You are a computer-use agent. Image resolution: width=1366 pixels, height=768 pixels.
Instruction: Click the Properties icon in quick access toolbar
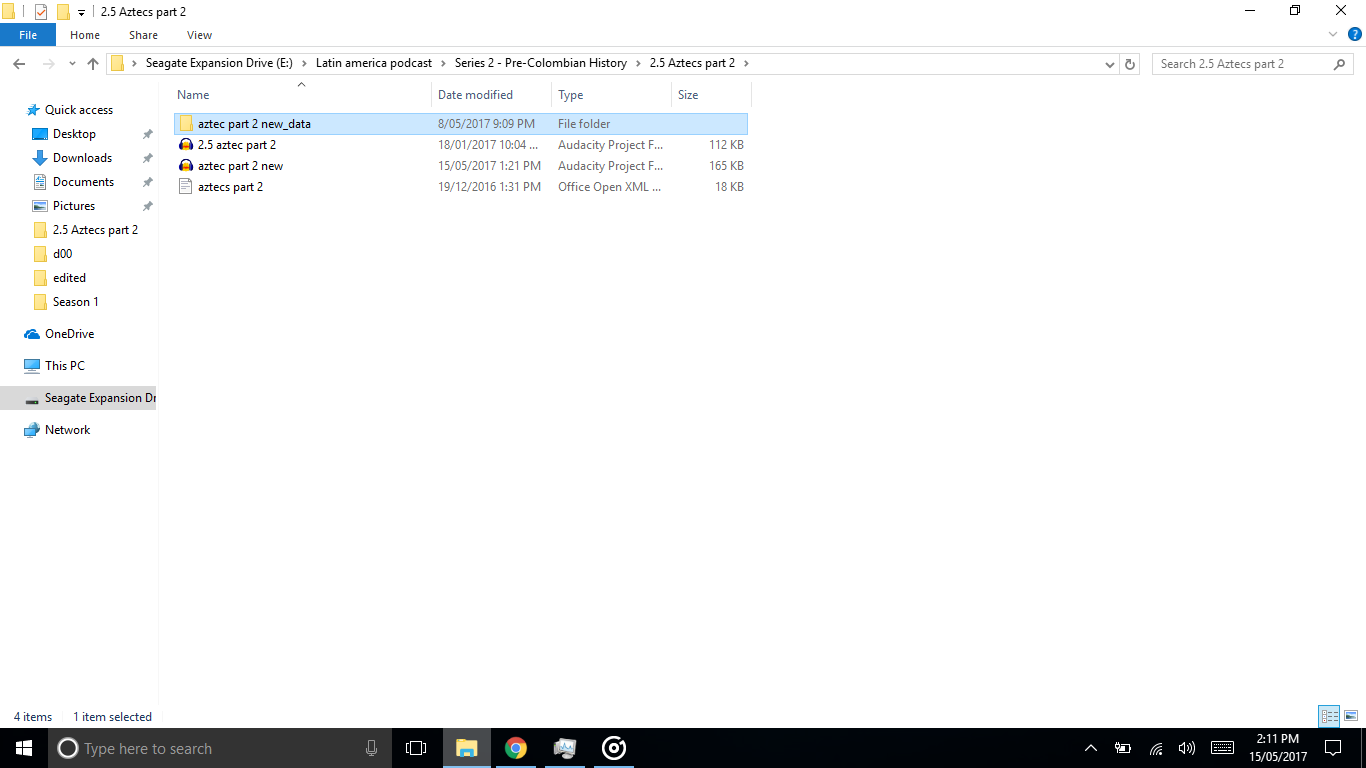(41, 12)
